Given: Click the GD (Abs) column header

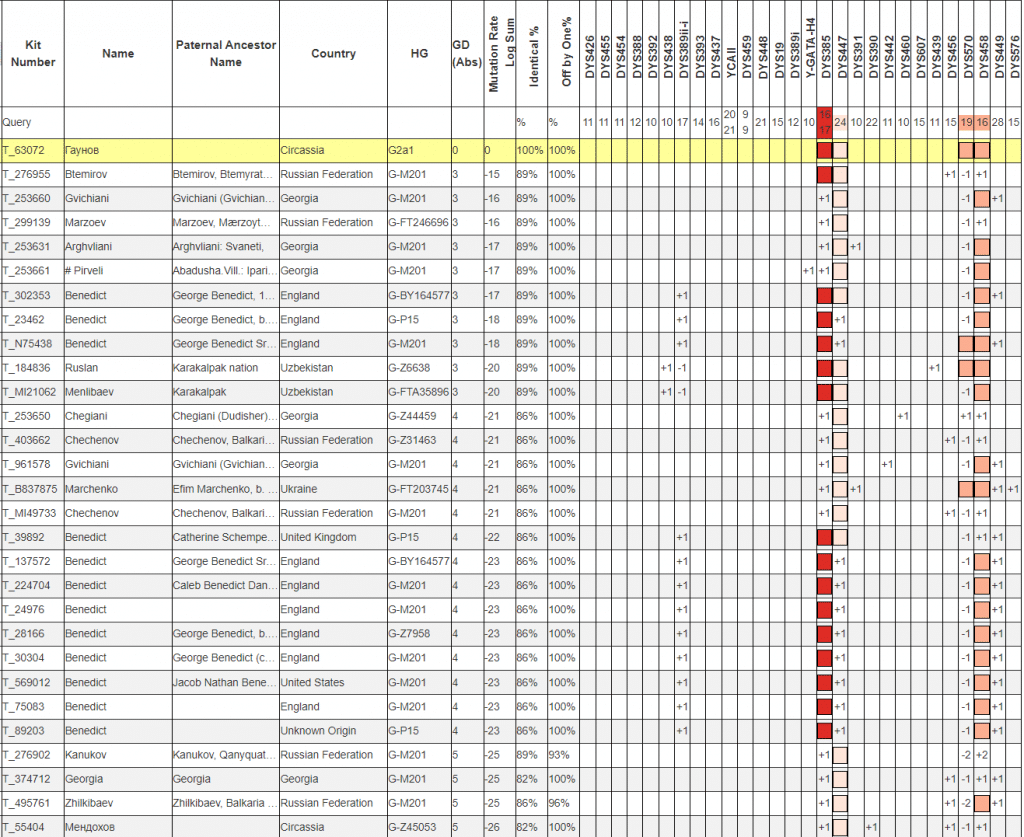Looking at the screenshot, I should click(x=466, y=54).
